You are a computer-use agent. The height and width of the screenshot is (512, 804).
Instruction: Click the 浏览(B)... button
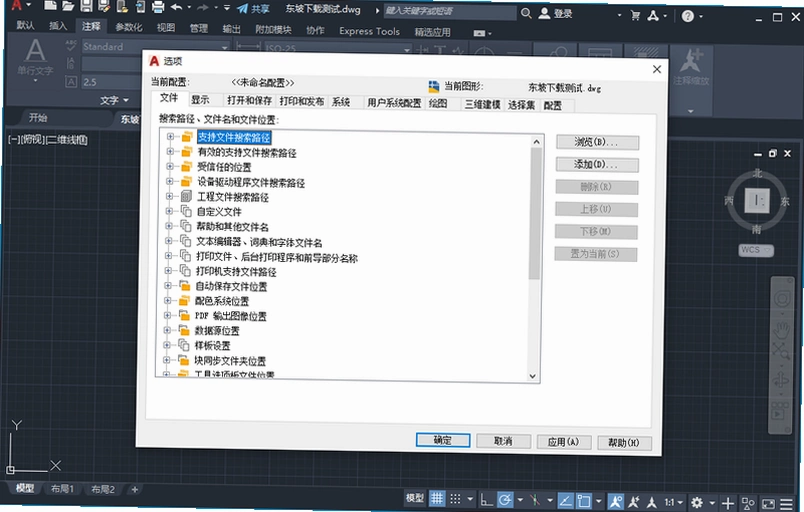point(597,142)
